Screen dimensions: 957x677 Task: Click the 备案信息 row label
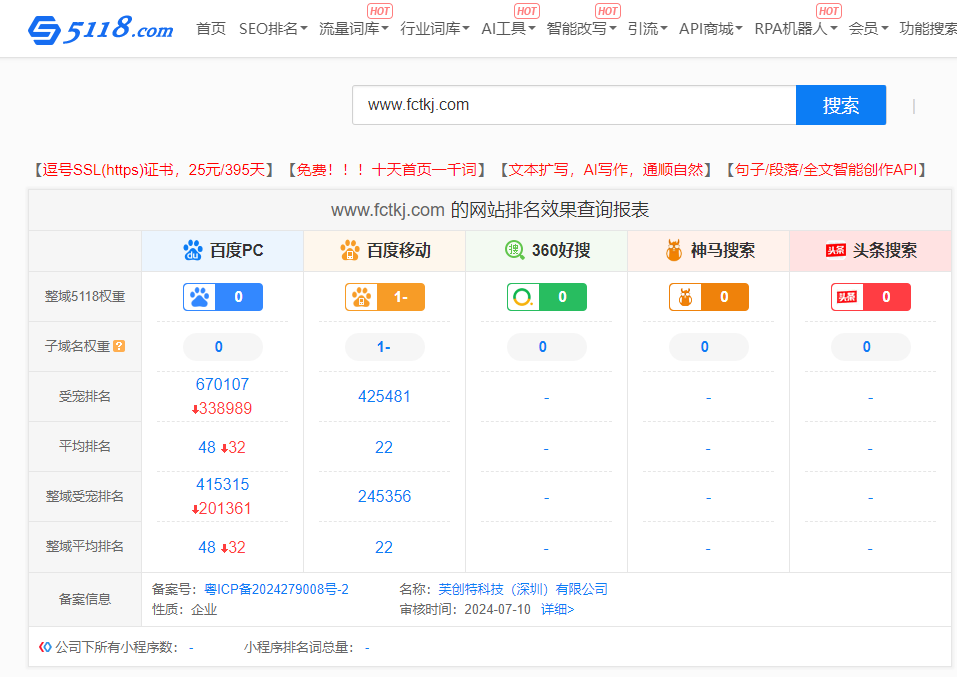[x=85, y=599]
